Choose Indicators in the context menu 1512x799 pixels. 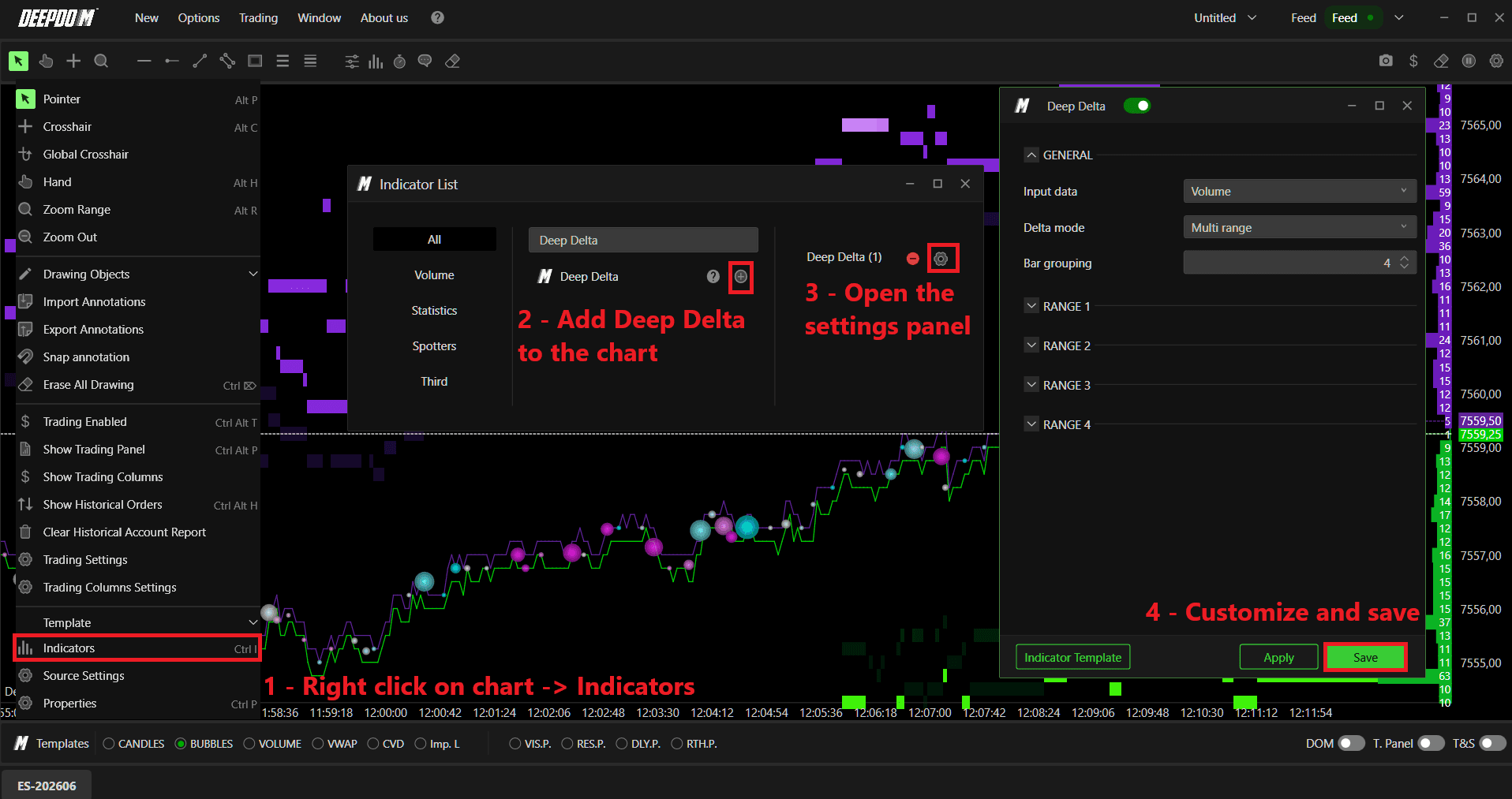(138, 648)
